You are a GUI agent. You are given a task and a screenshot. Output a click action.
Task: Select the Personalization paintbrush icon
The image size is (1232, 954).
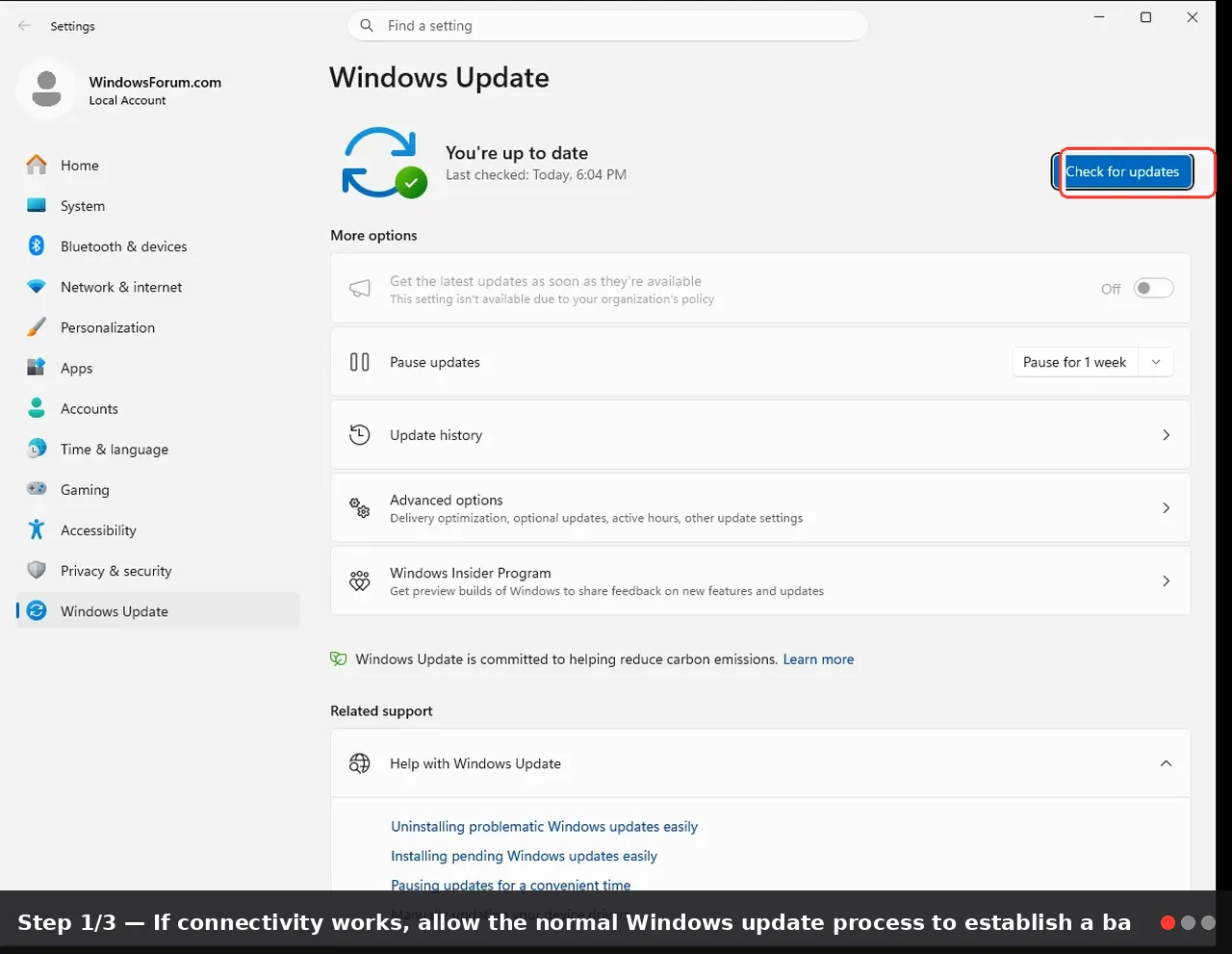(37, 327)
